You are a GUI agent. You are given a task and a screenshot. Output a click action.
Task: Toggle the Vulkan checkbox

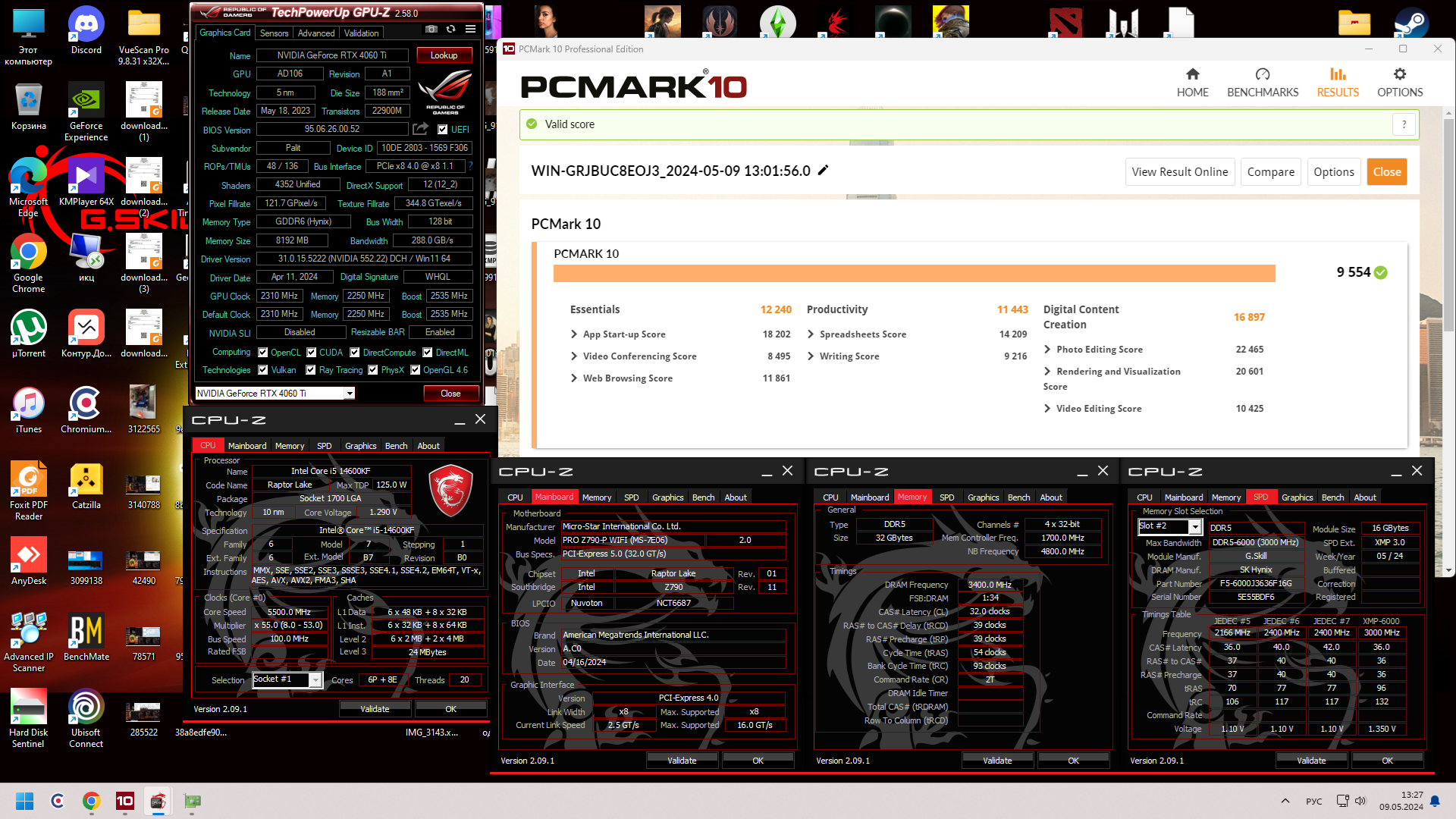click(x=263, y=370)
